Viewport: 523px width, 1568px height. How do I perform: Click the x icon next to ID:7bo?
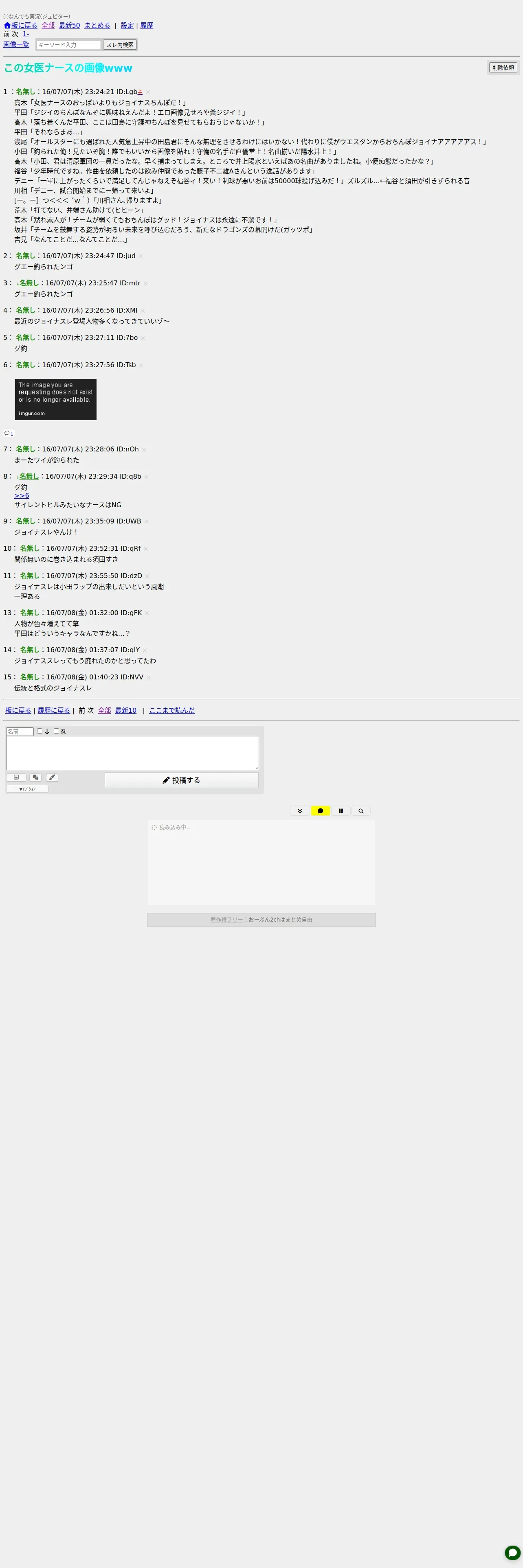143,338
